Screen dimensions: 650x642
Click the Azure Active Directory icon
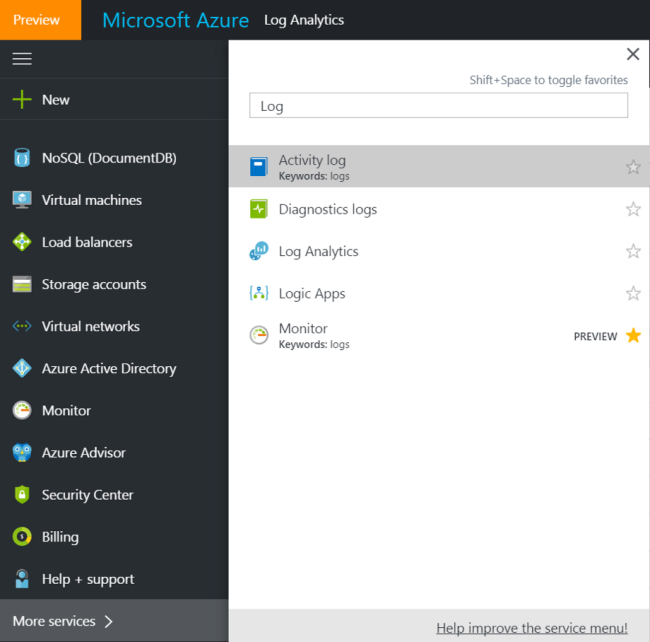point(22,368)
